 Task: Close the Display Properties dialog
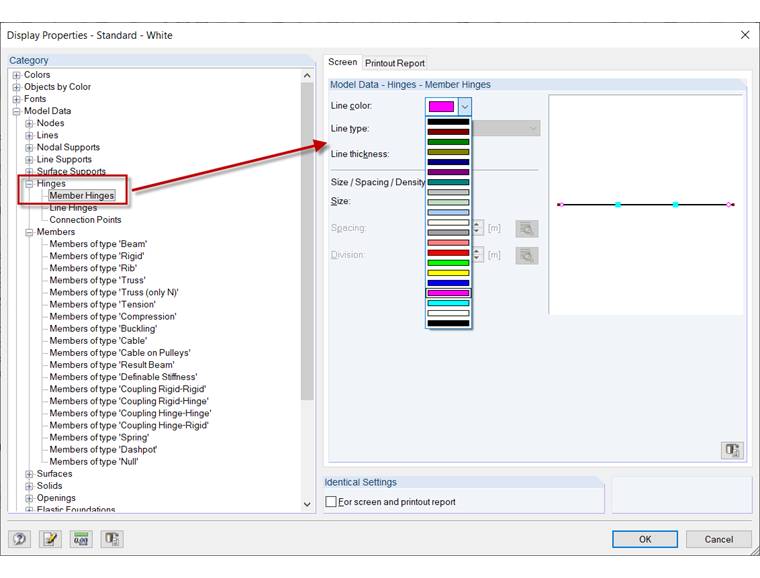(x=745, y=35)
